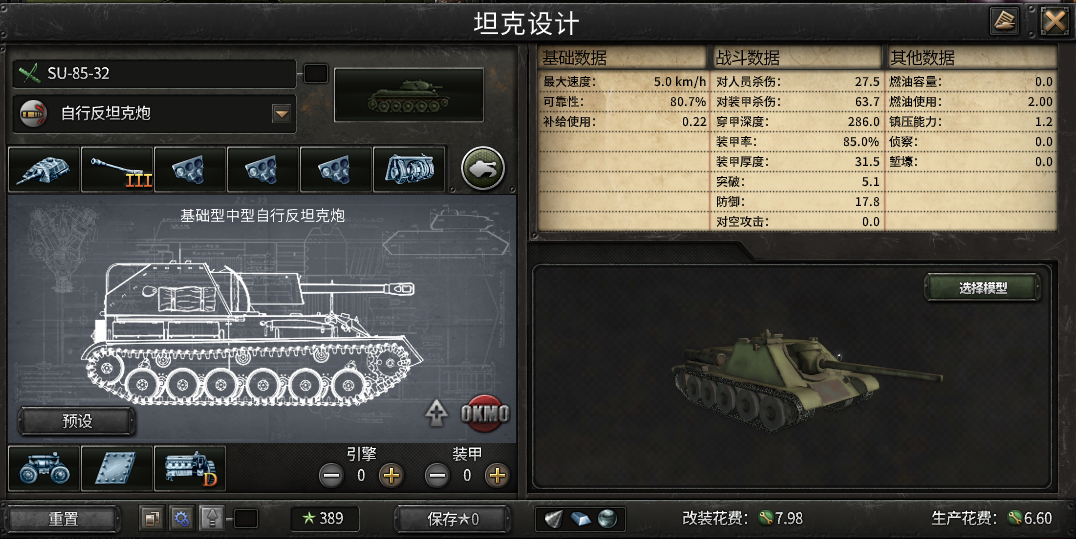Screen dimensions: 1076x539
Task: Click the OKMO designer logo
Action: click(484, 413)
